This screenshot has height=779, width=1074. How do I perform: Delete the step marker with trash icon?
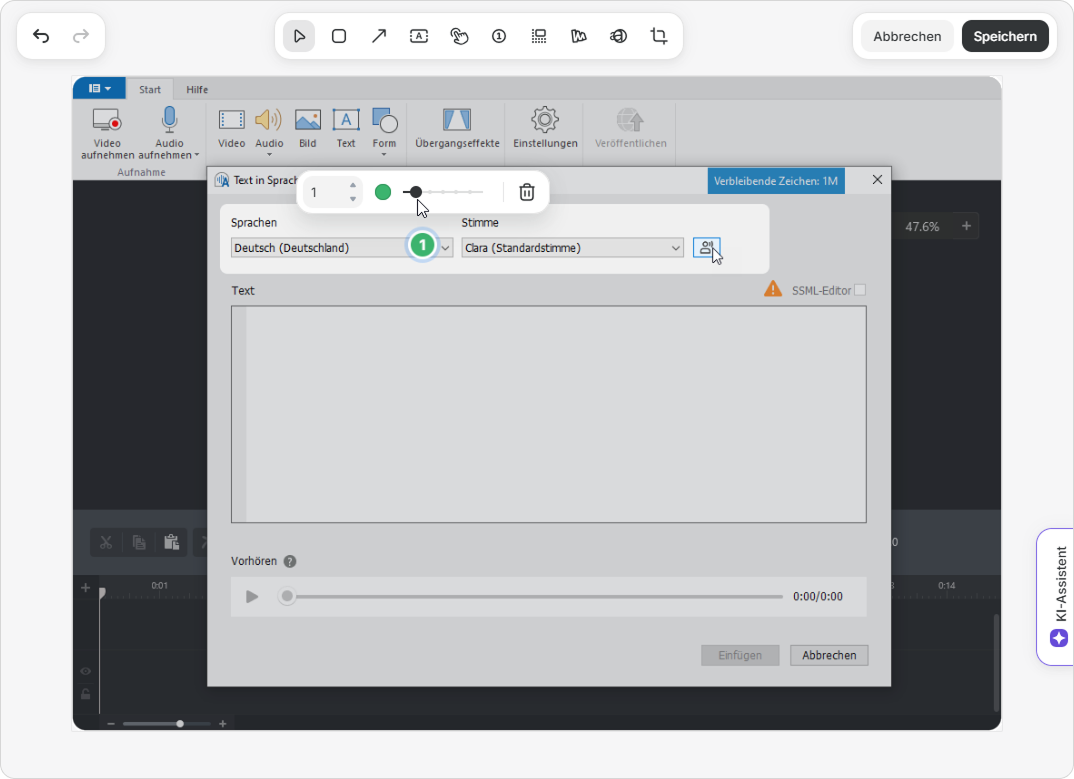[x=527, y=192]
